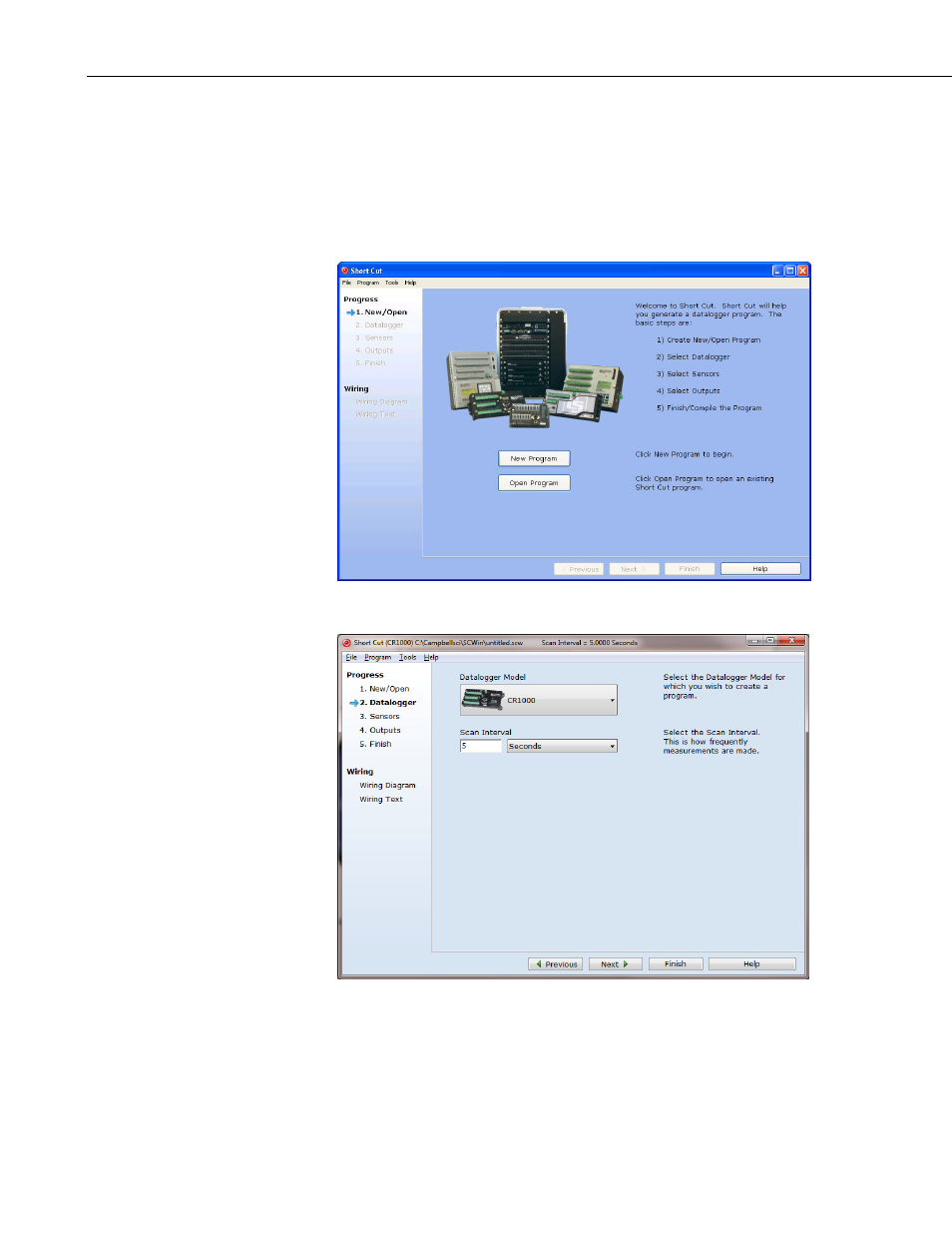Close the Short Cut (CR1000) window

791,641
